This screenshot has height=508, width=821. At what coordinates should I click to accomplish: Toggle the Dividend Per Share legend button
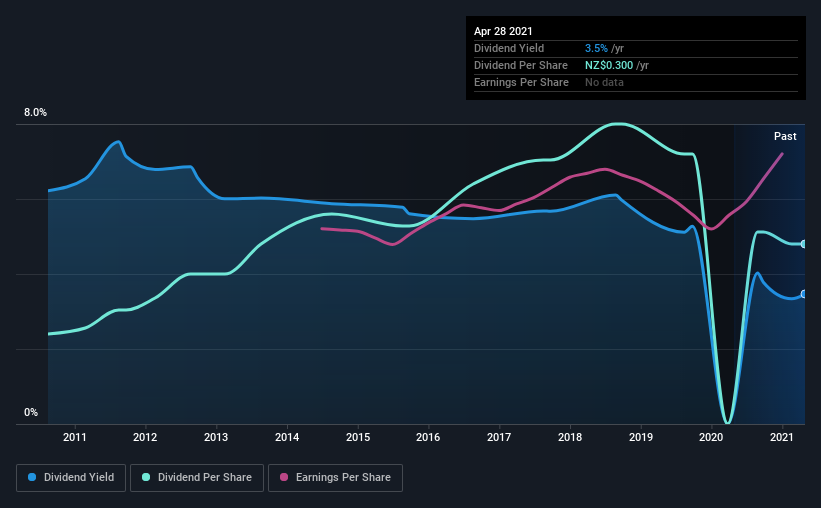pos(197,478)
